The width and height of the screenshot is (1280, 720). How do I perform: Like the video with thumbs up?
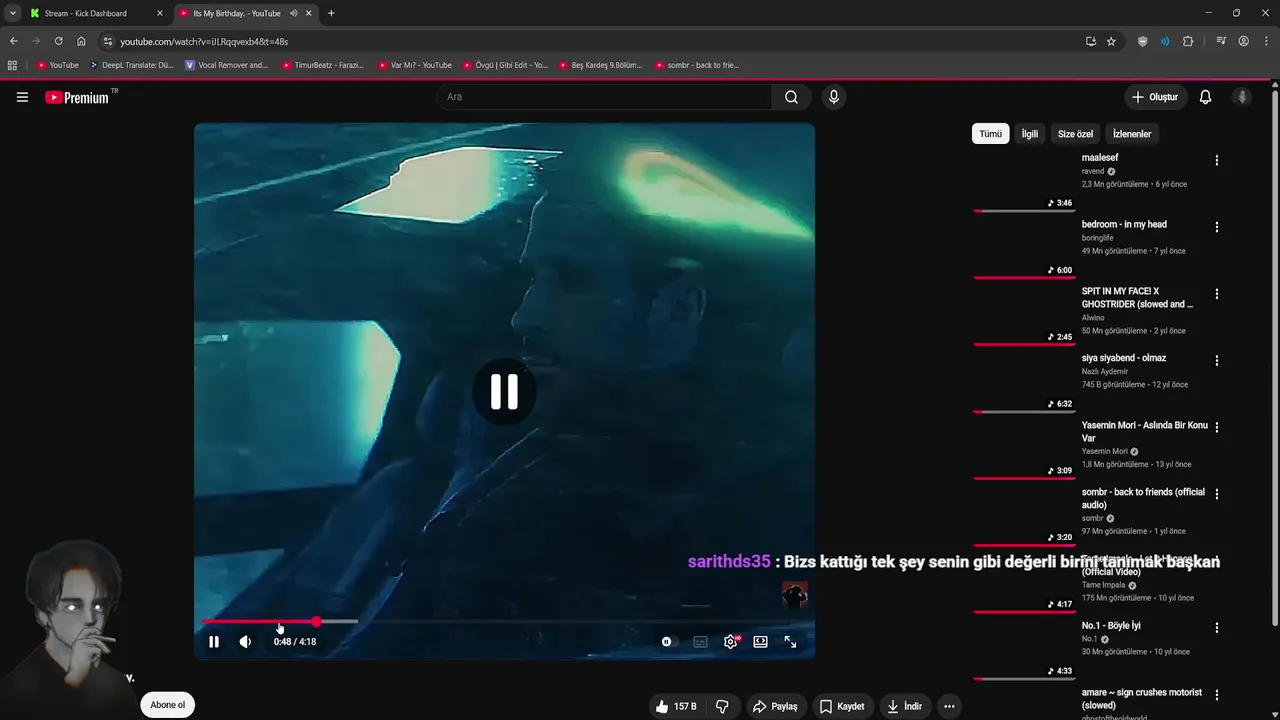point(676,706)
